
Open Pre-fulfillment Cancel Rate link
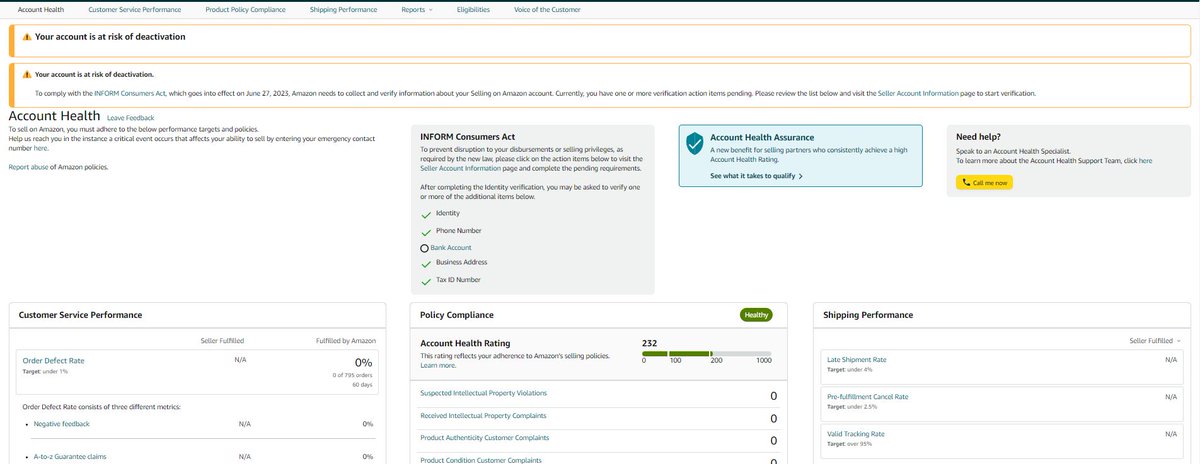[868, 396]
